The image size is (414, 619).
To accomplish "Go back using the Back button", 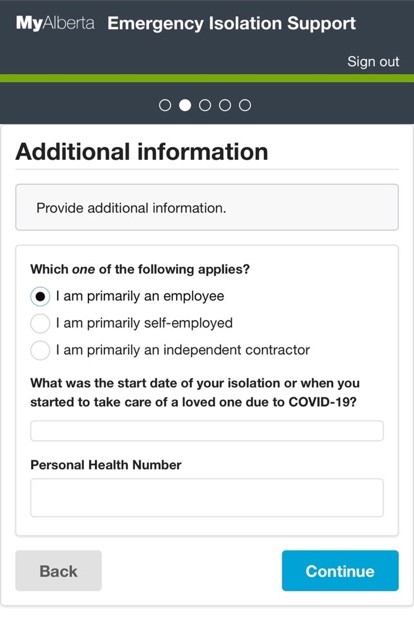I will 58,571.
